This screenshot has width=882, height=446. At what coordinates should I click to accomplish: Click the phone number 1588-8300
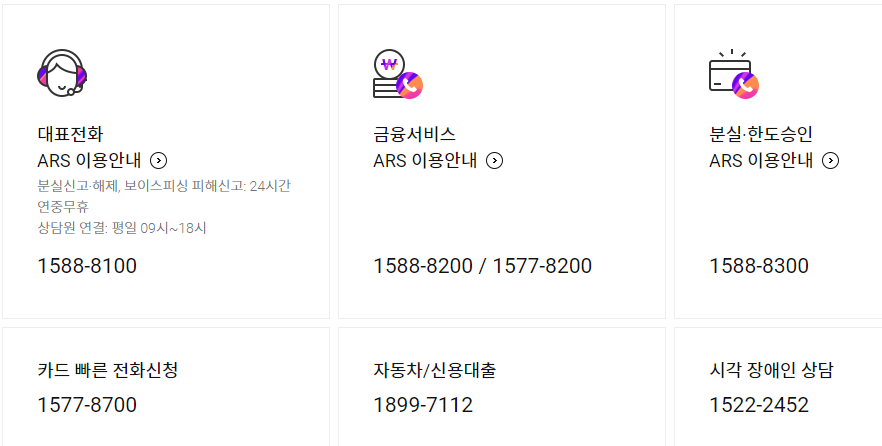coord(759,266)
